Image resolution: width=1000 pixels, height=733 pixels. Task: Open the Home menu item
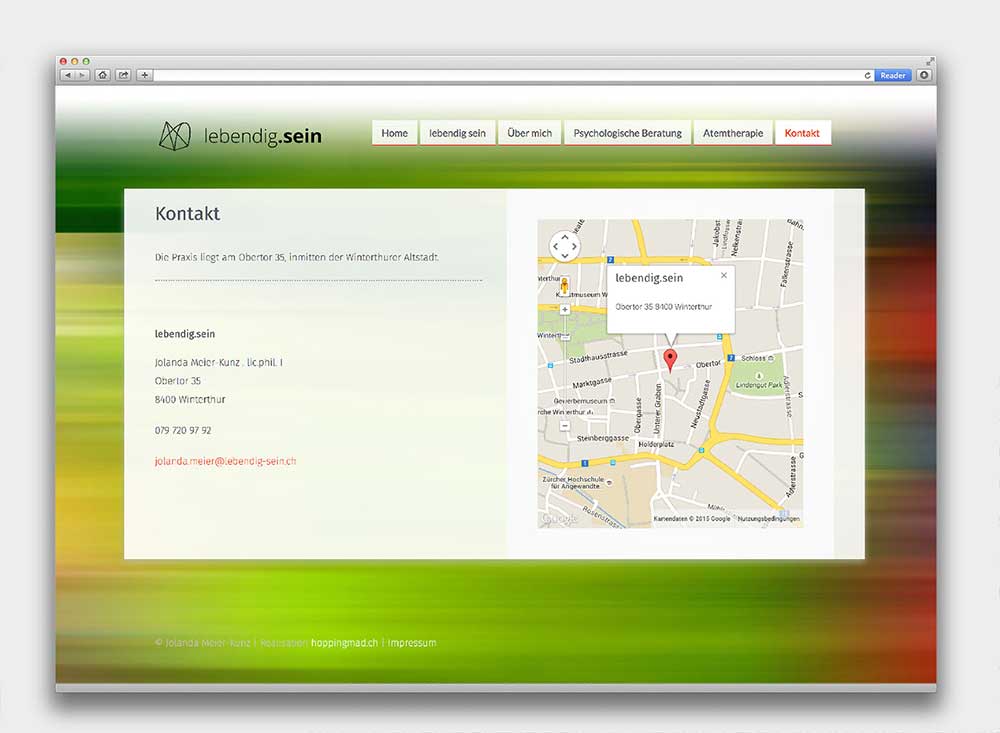tap(395, 133)
